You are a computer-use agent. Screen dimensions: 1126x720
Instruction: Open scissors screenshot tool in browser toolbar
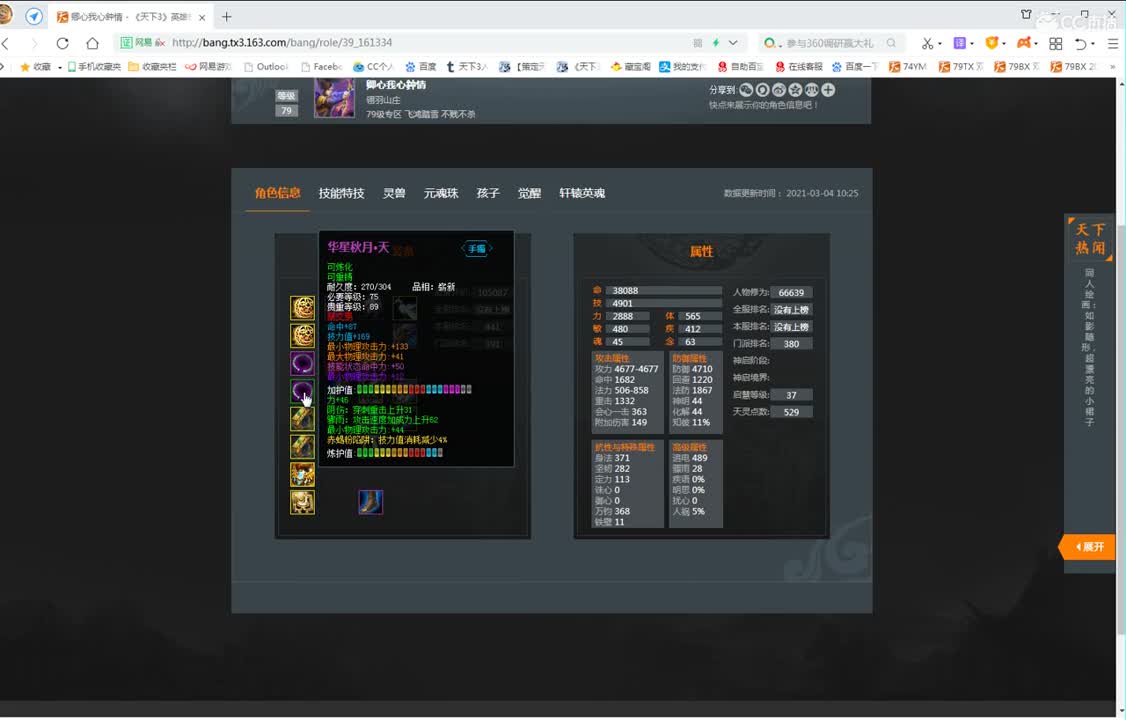pyautogui.click(x=926, y=43)
